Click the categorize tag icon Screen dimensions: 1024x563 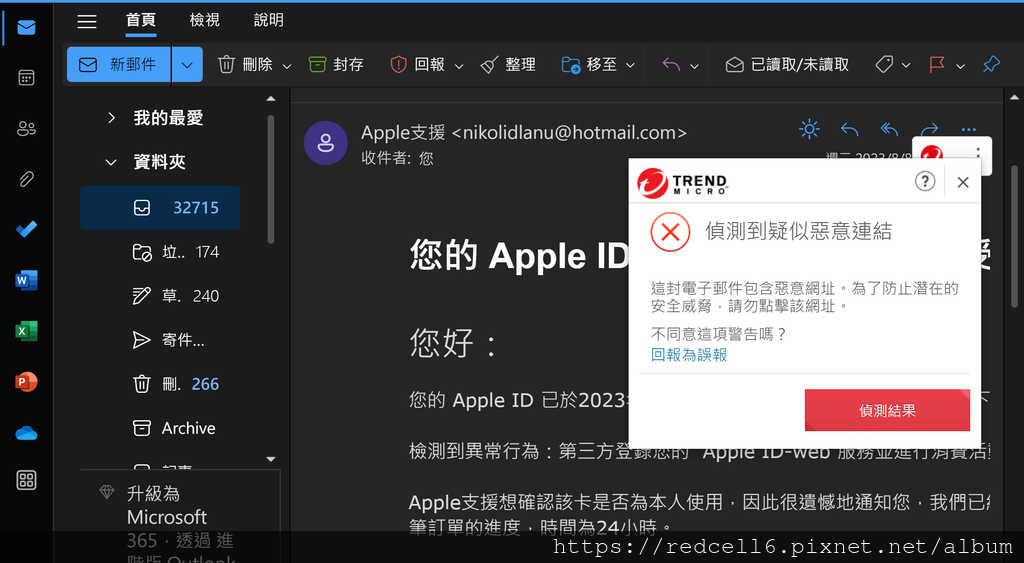[884, 65]
